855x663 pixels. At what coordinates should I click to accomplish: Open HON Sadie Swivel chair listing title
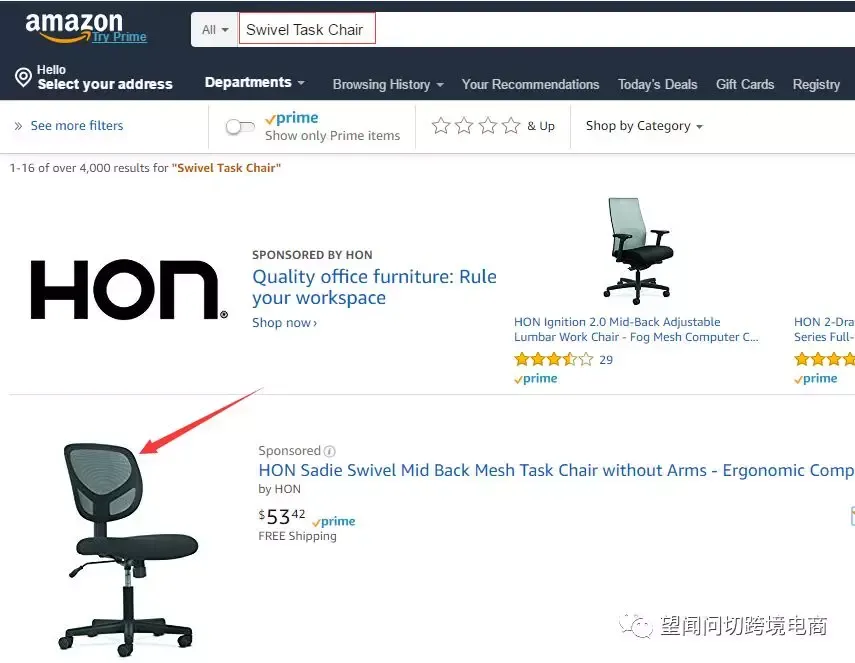pos(556,470)
